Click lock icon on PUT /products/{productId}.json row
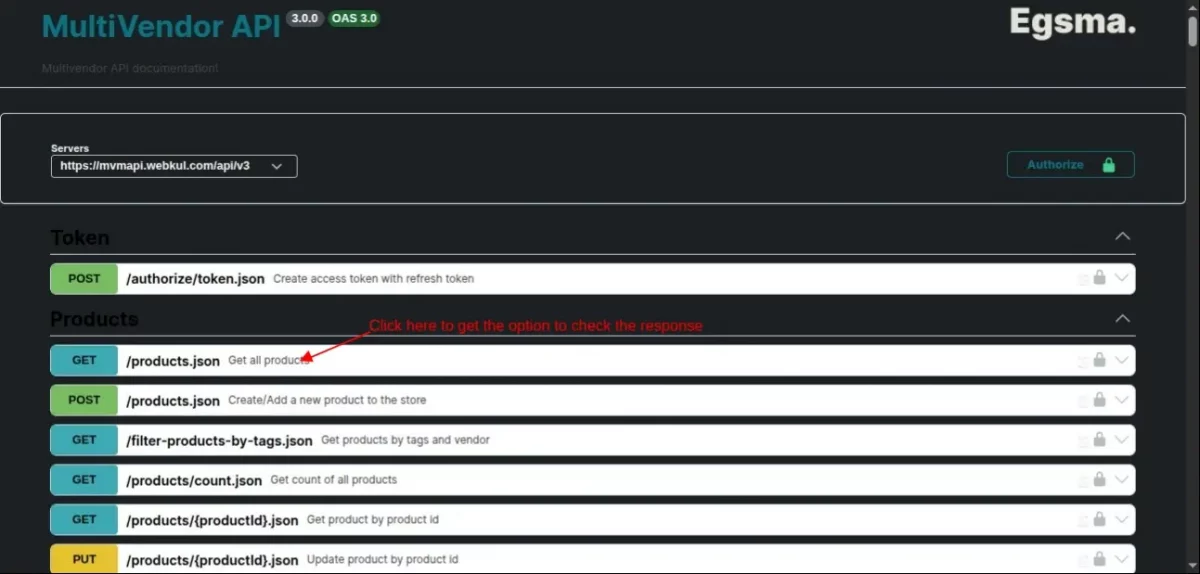This screenshot has width=1200, height=574. tap(1099, 559)
